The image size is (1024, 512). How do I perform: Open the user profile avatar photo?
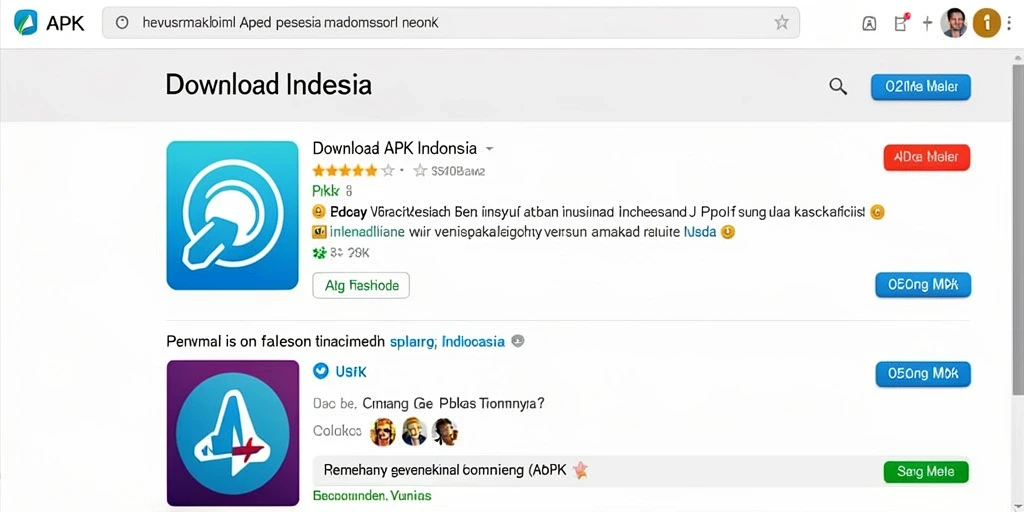click(x=954, y=23)
